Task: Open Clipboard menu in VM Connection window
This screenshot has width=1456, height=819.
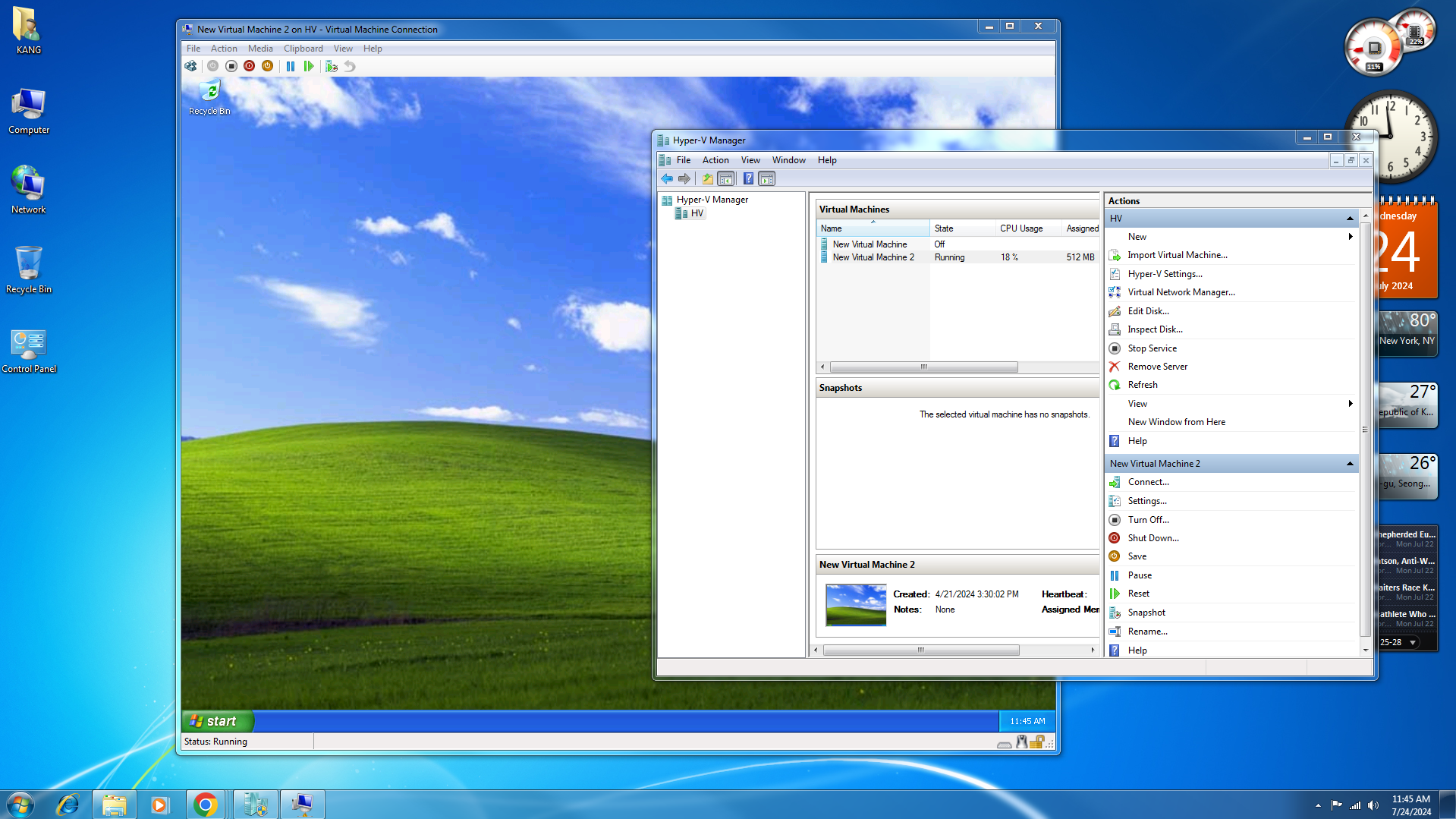Action: [303, 49]
